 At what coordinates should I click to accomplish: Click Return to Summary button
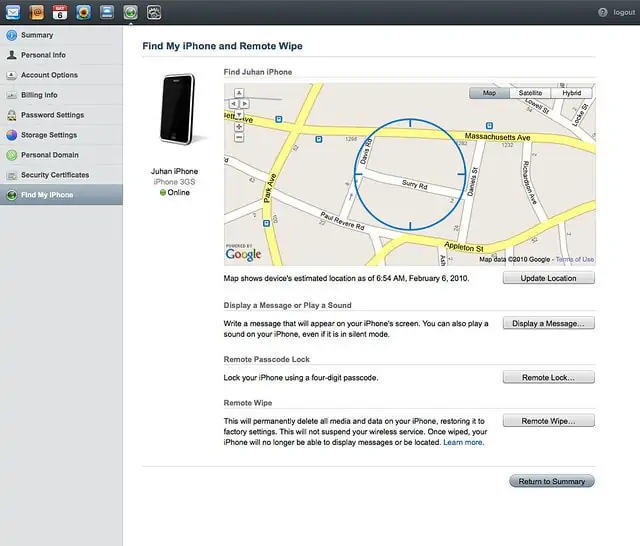[x=552, y=481]
